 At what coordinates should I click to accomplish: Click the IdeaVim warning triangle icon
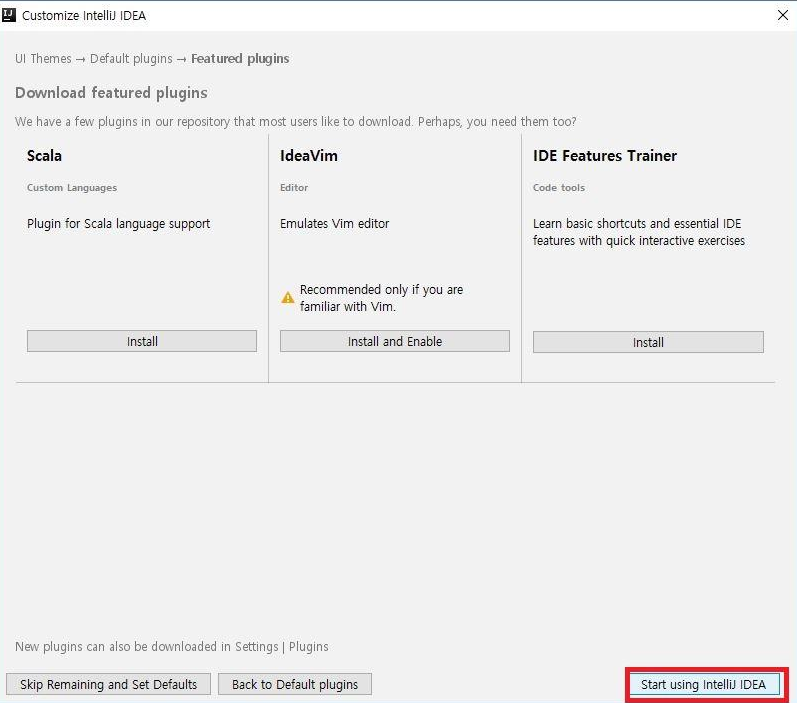click(288, 297)
